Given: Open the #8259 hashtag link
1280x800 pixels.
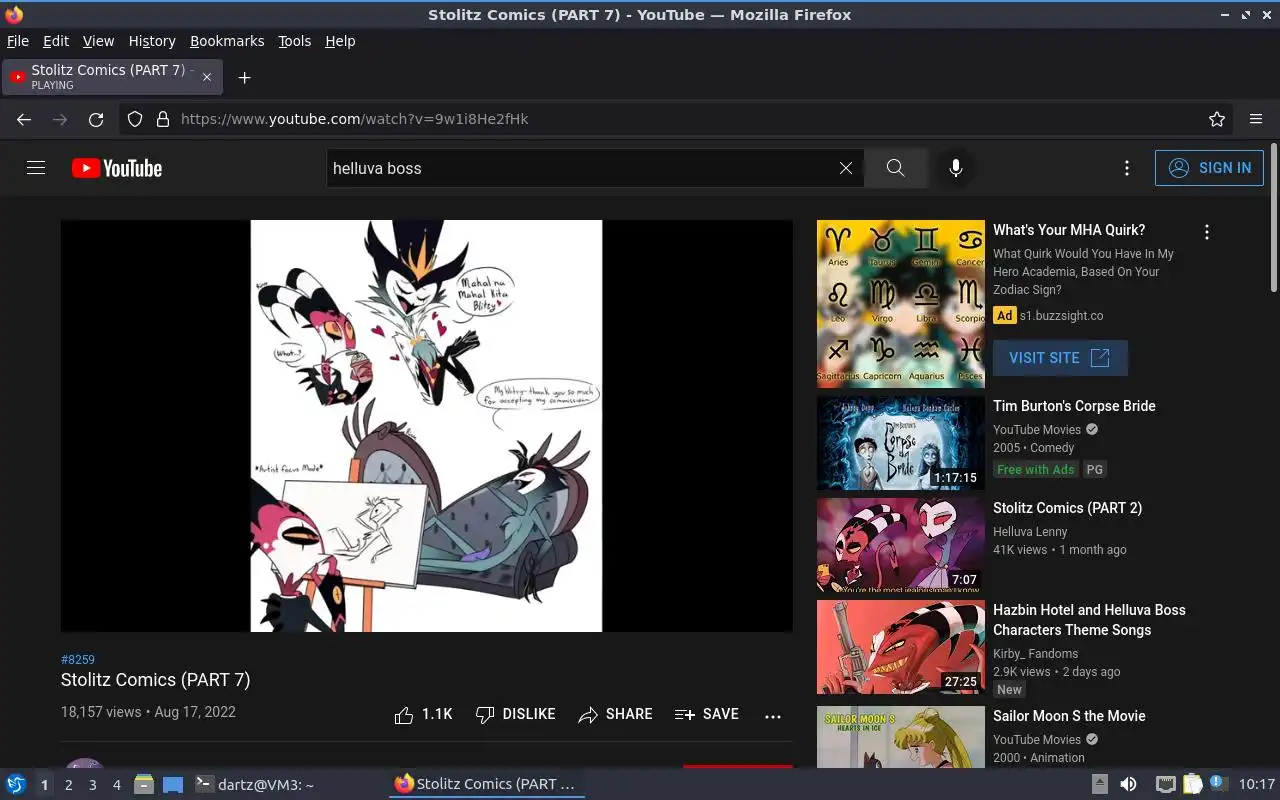Looking at the screenshot, I should point(78,660).
